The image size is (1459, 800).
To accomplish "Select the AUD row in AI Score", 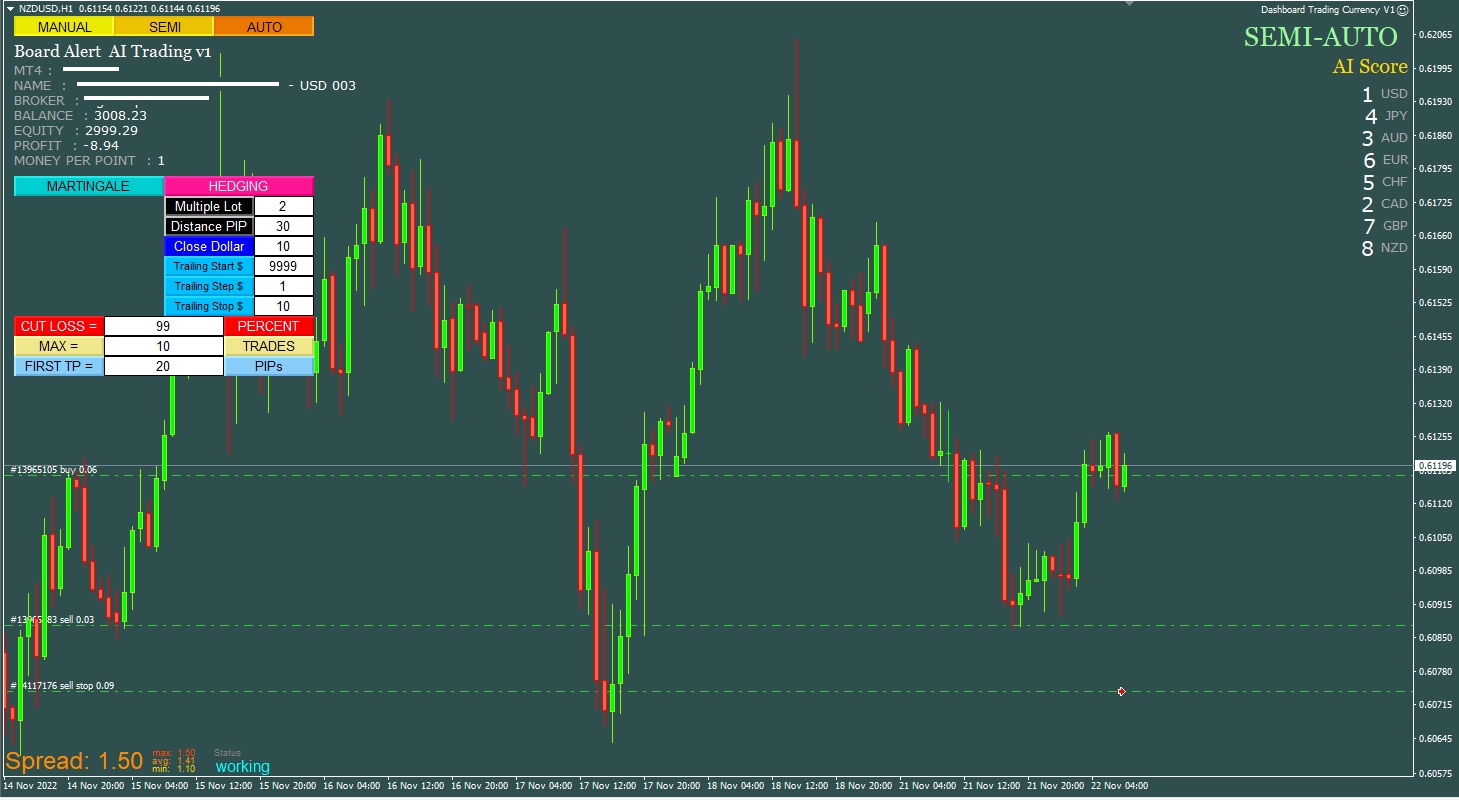I will [1384, 138].
